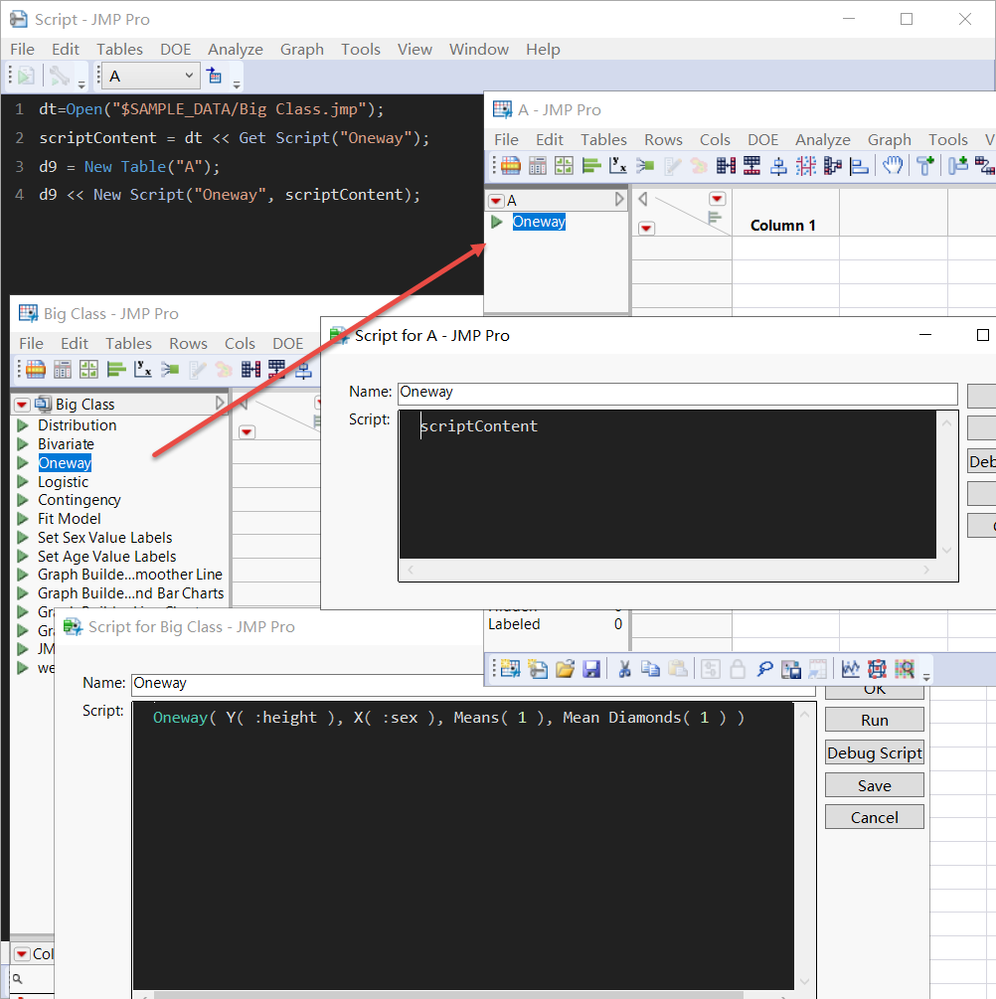Open the Analyze menu in Script window
The width and height of the screenshot is (996, 999).
pyautogui.click(x=235, y=49)
